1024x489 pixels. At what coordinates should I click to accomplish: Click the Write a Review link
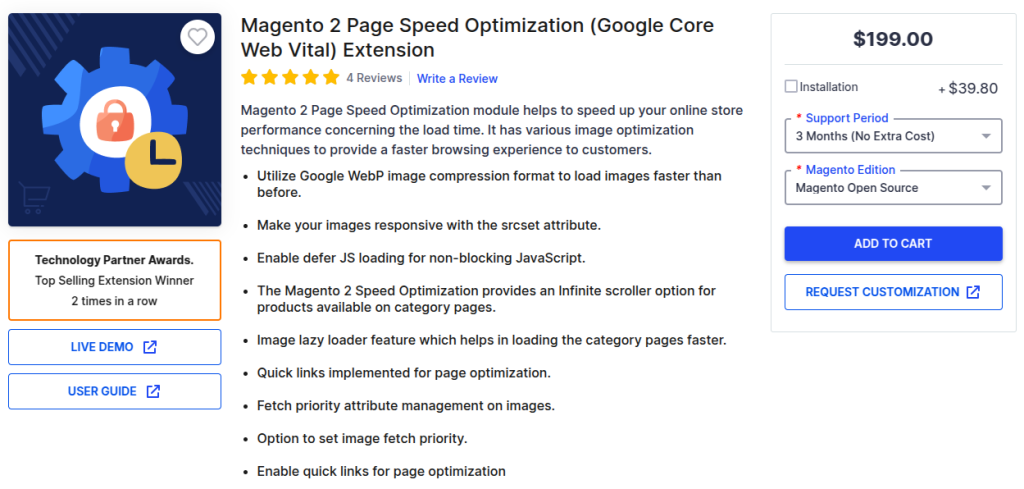tap(457, 78)
